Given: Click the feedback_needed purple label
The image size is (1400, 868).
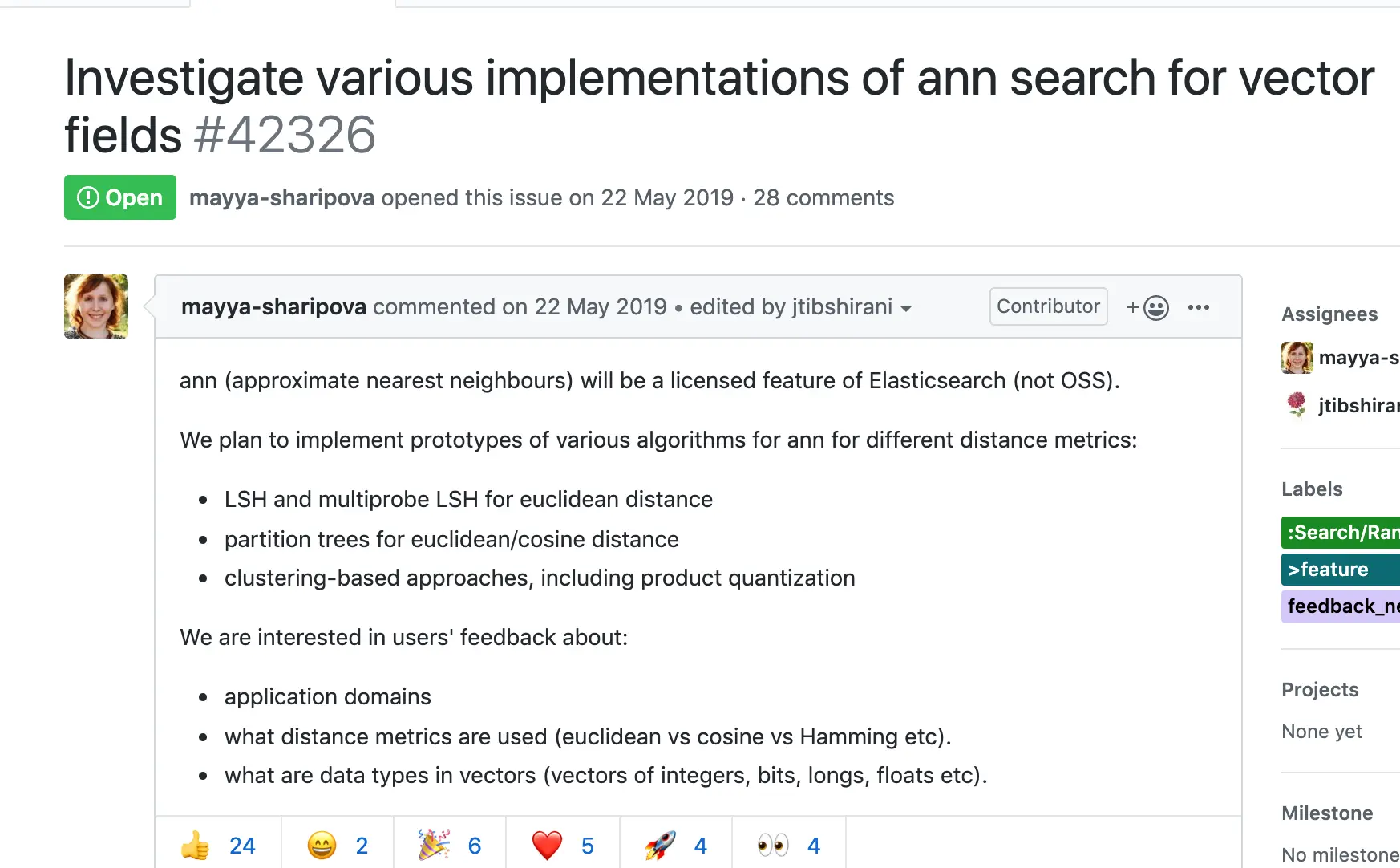Looking at the screenshot, I should click(1341, 606).
